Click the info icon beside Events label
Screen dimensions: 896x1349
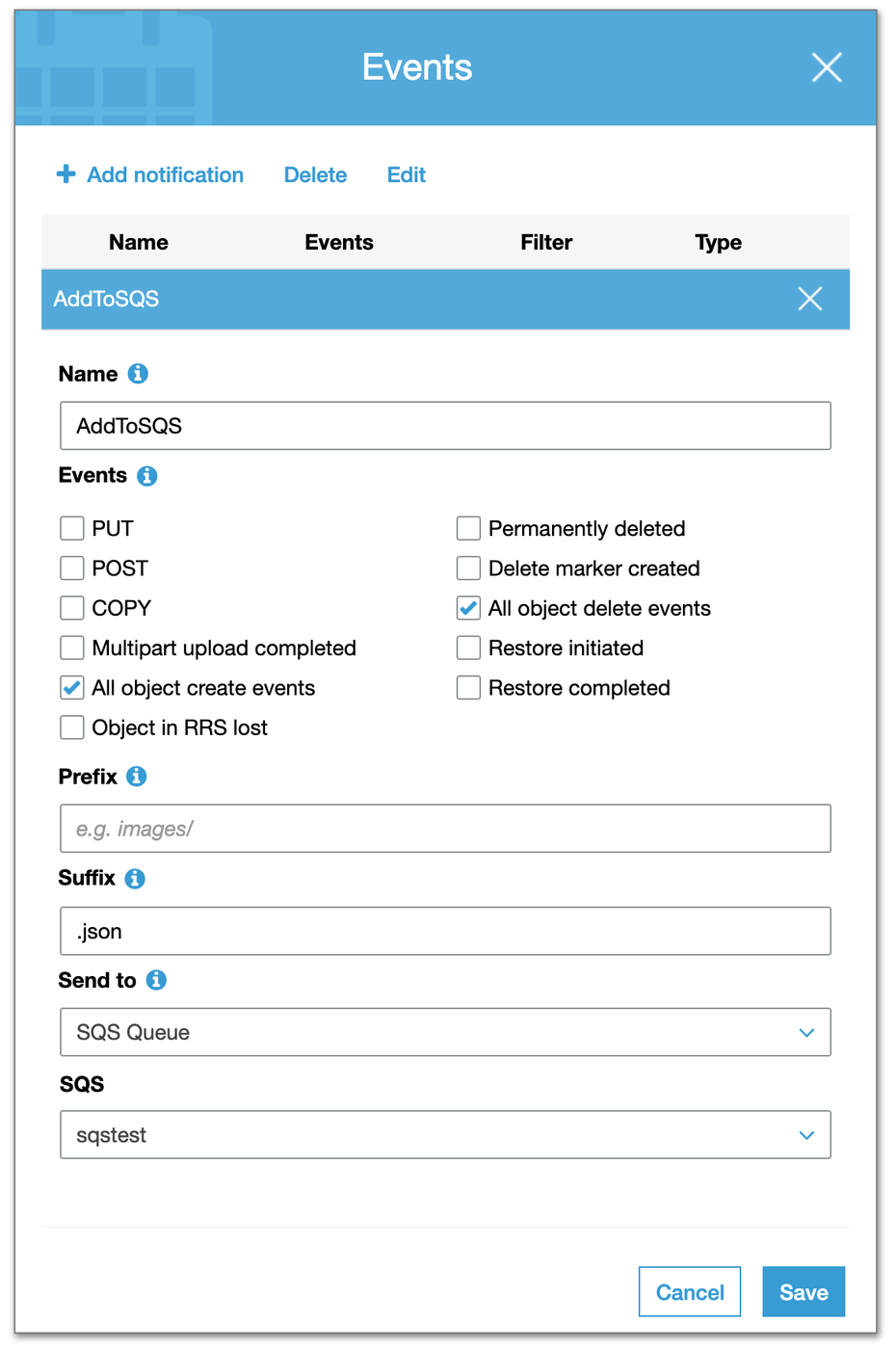(x=146, y=476)
